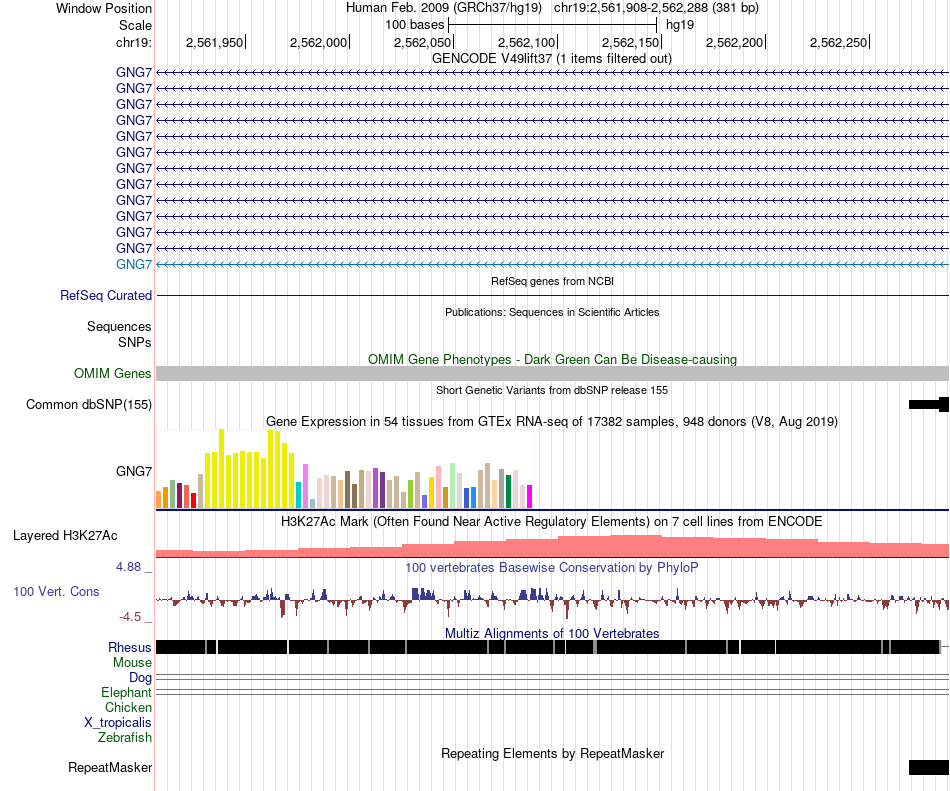Click the black dbSNP variant item
Viewport: 950px width, 791px height.
point(929,405)
